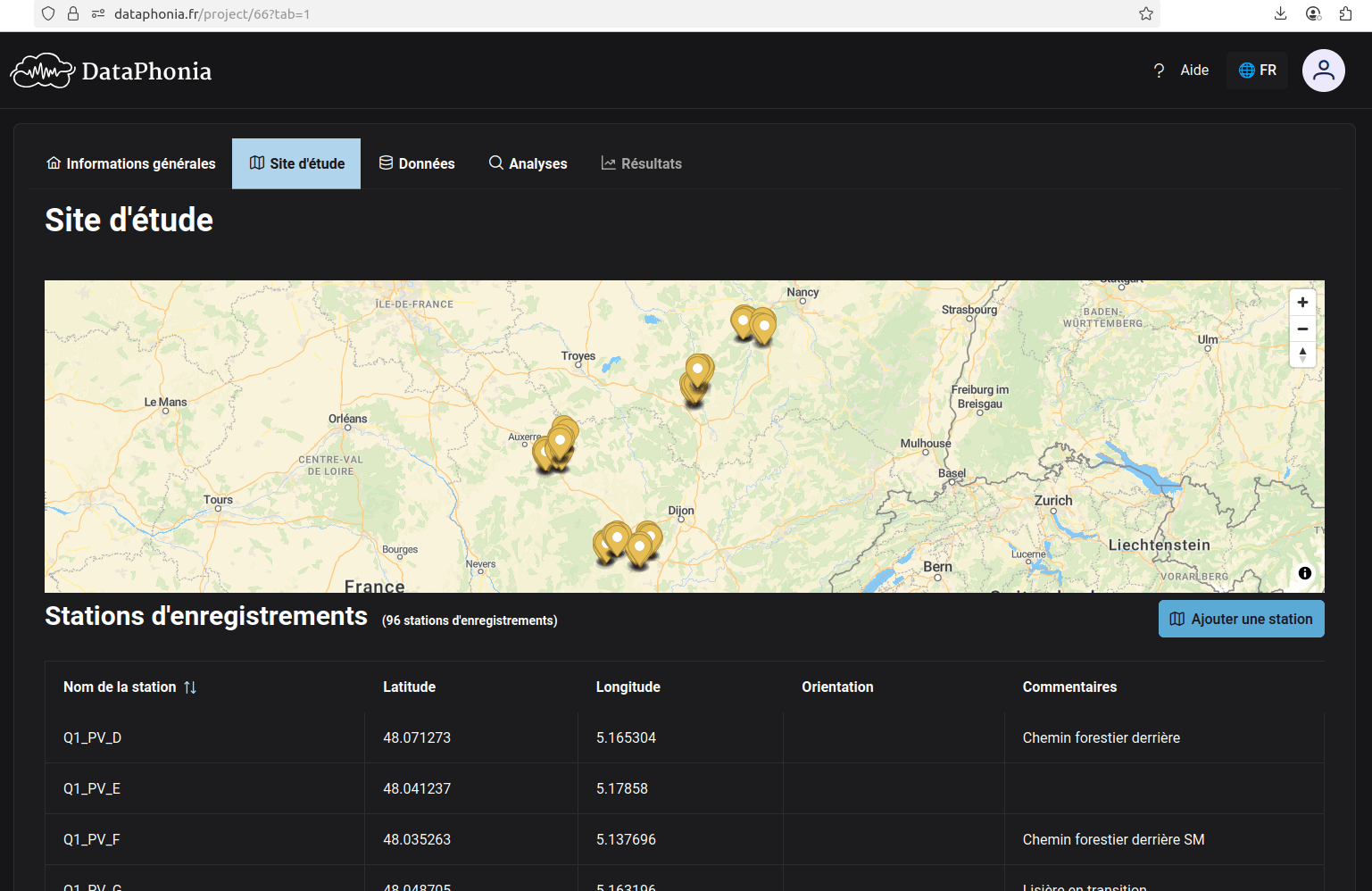
Task: Click the browser address bar URL
Action: (212, 14)
